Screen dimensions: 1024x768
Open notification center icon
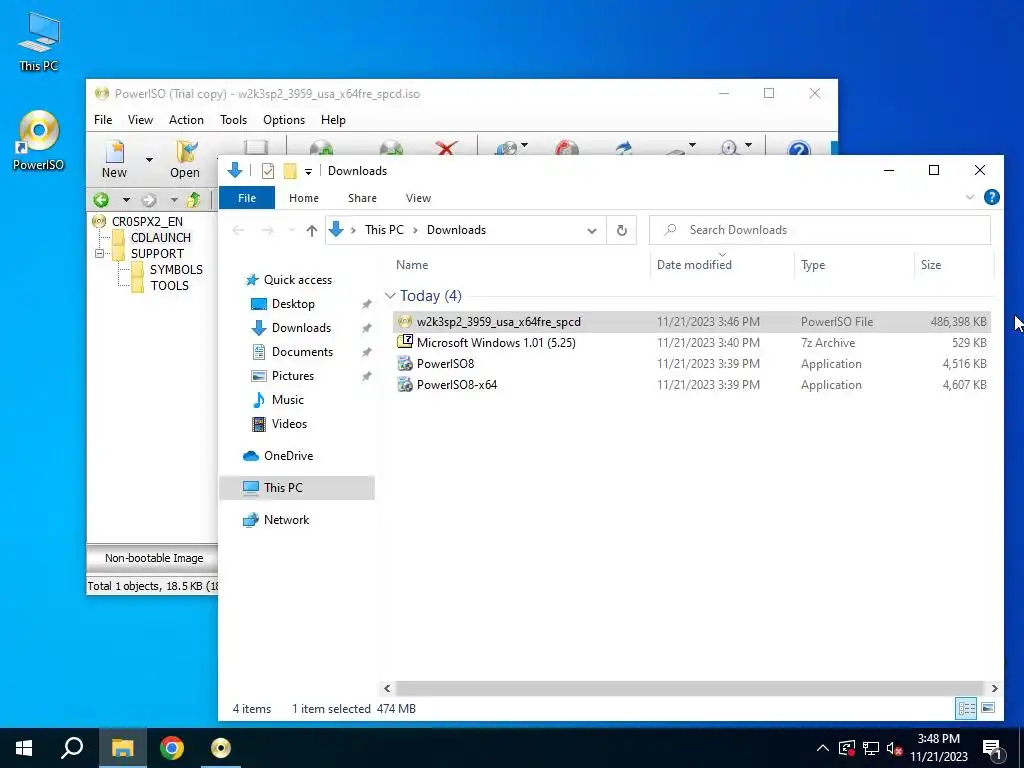992,748
